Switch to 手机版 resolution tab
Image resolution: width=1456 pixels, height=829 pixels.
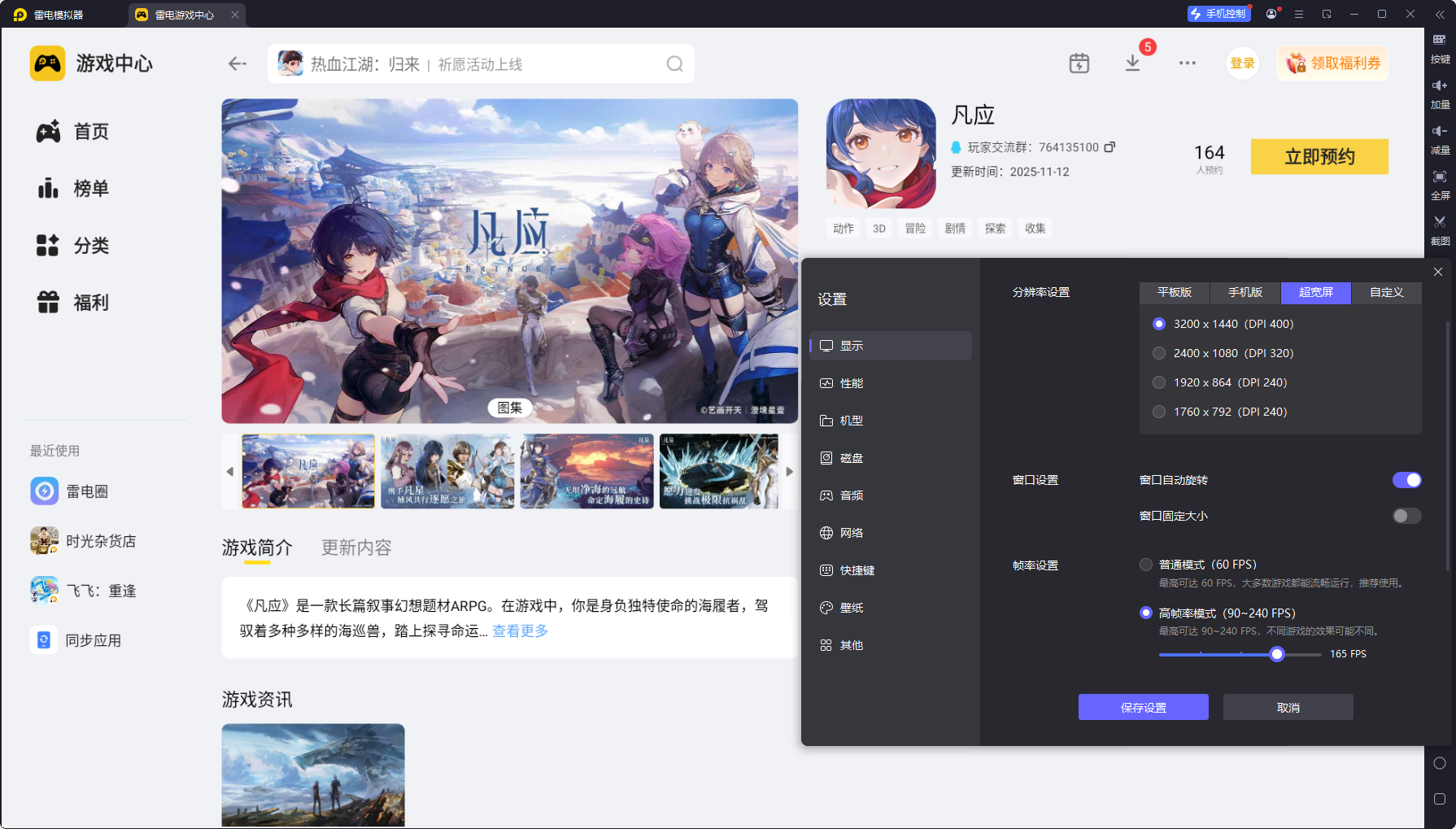1245,293
